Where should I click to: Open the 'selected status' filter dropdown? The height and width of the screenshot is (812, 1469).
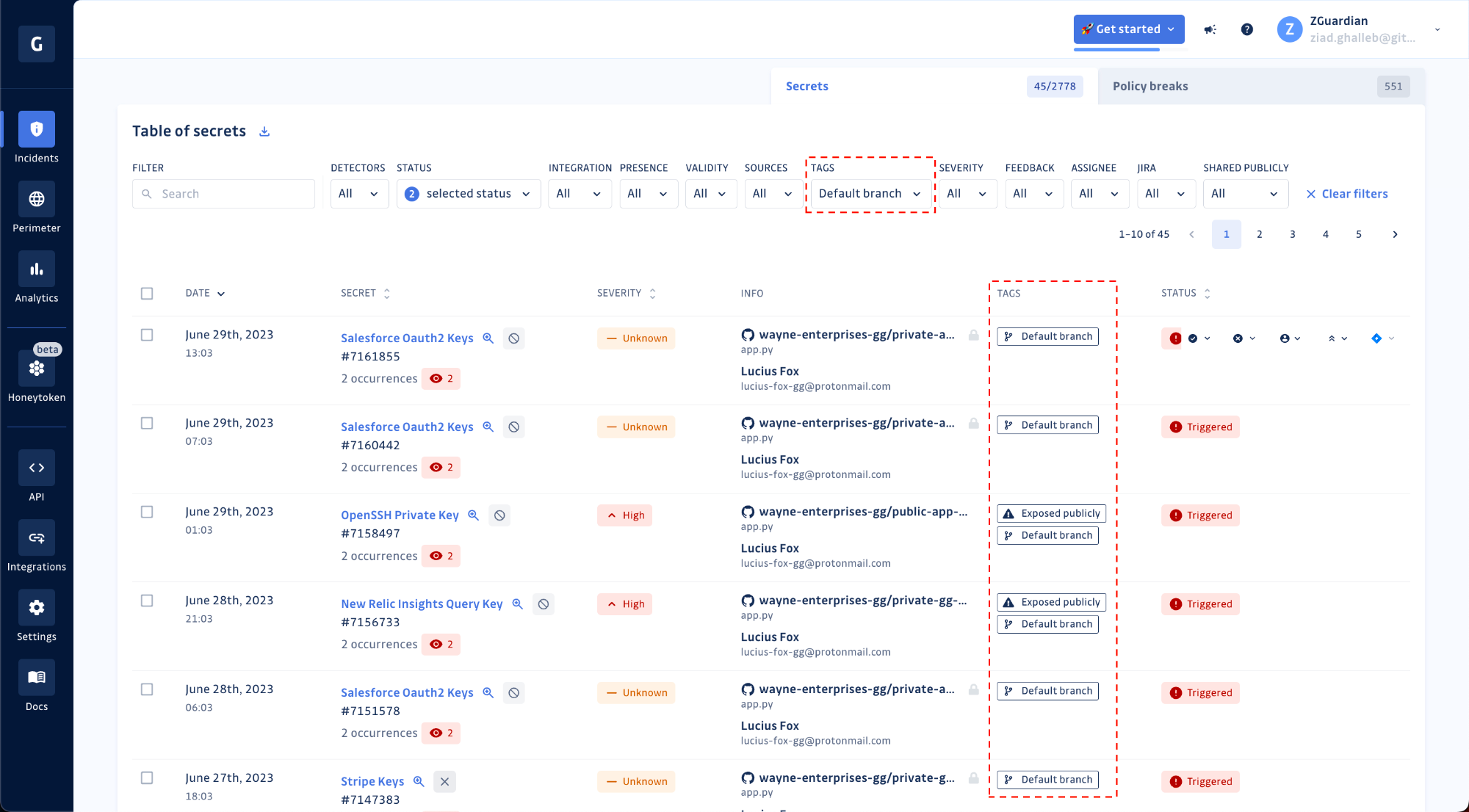pyautogui.click(x=468, y=194)
